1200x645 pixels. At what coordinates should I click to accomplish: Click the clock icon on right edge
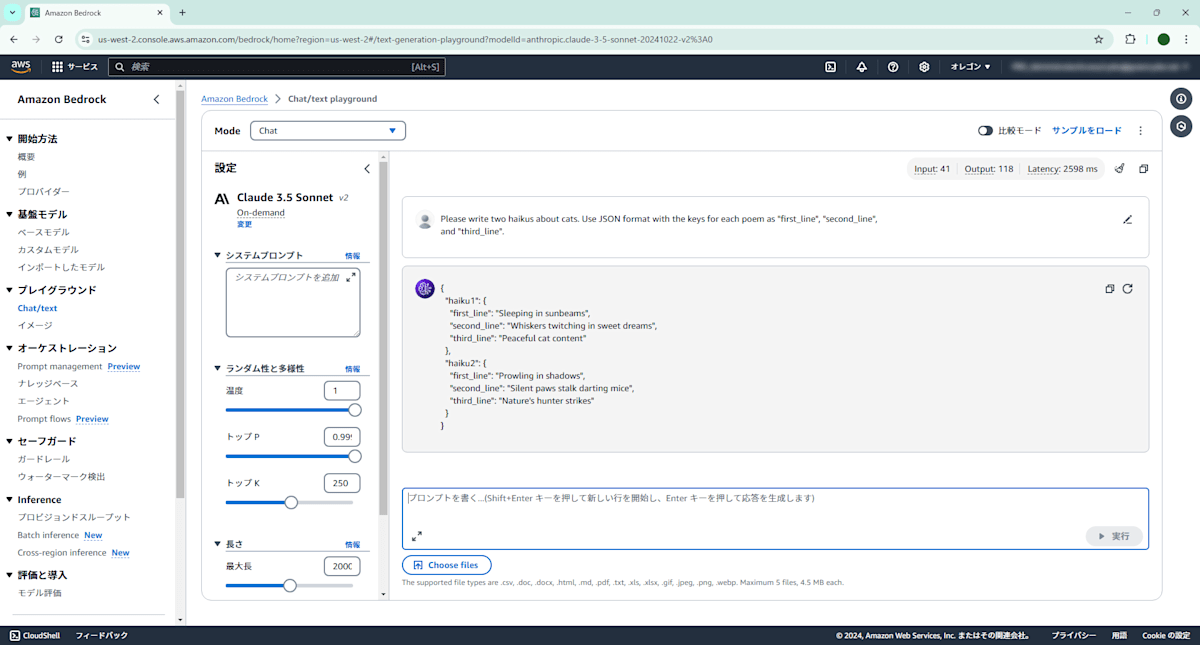click(x=1182, y=126)
